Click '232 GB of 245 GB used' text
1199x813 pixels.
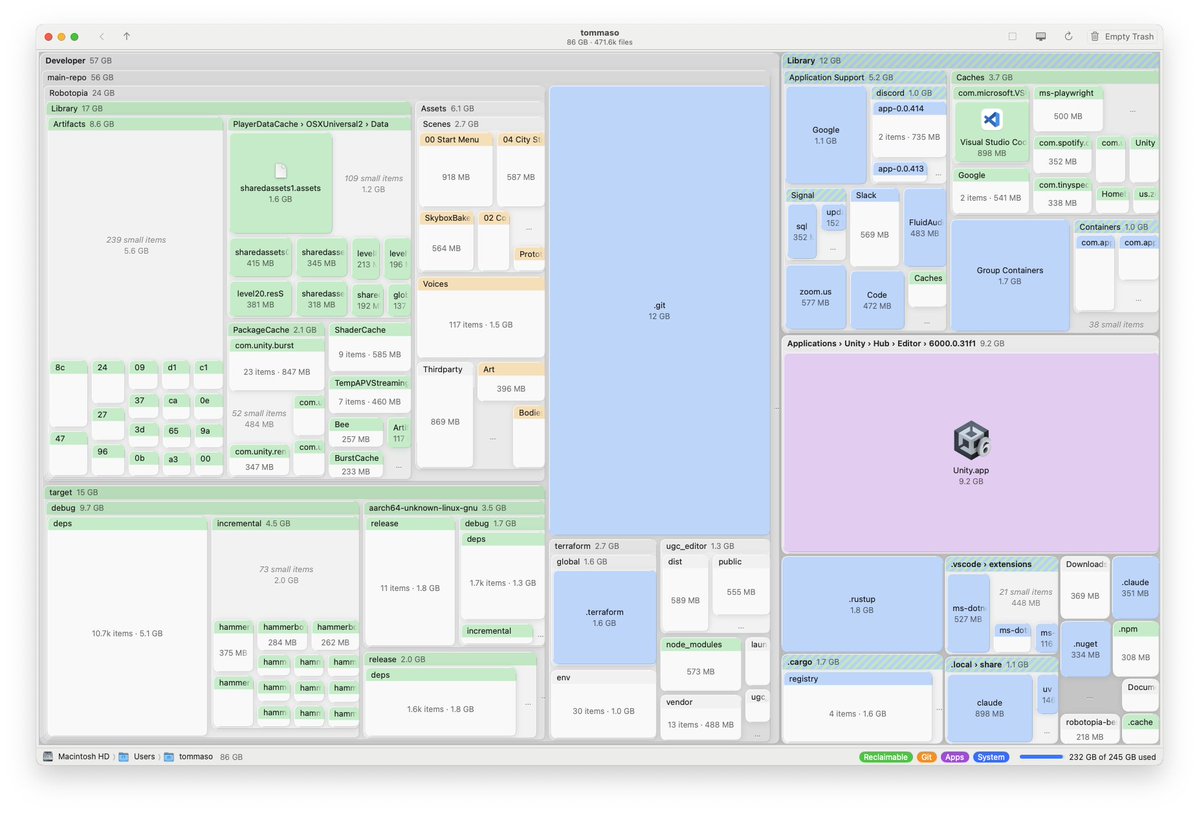pyautogui.click(x=1112, y=757)
